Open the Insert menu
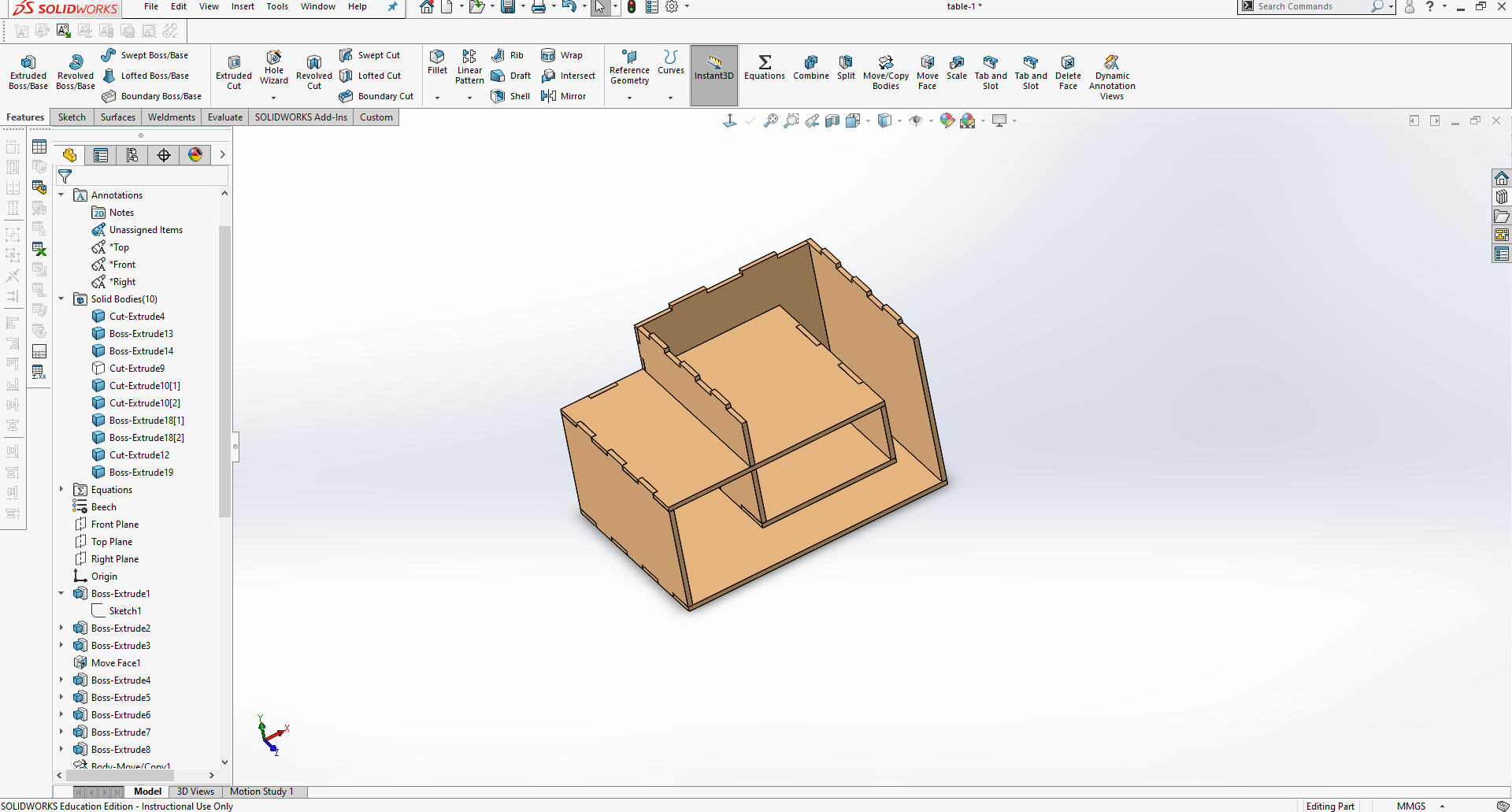 (243, 6)
